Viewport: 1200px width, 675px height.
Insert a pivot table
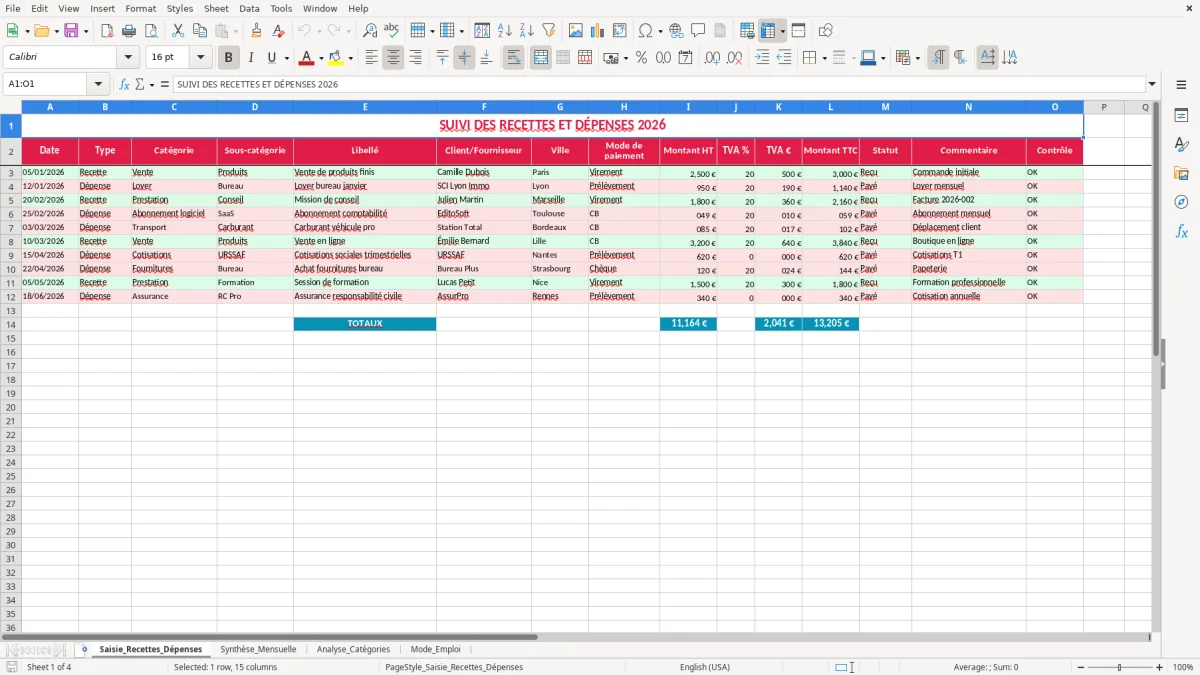click(619, 31)
